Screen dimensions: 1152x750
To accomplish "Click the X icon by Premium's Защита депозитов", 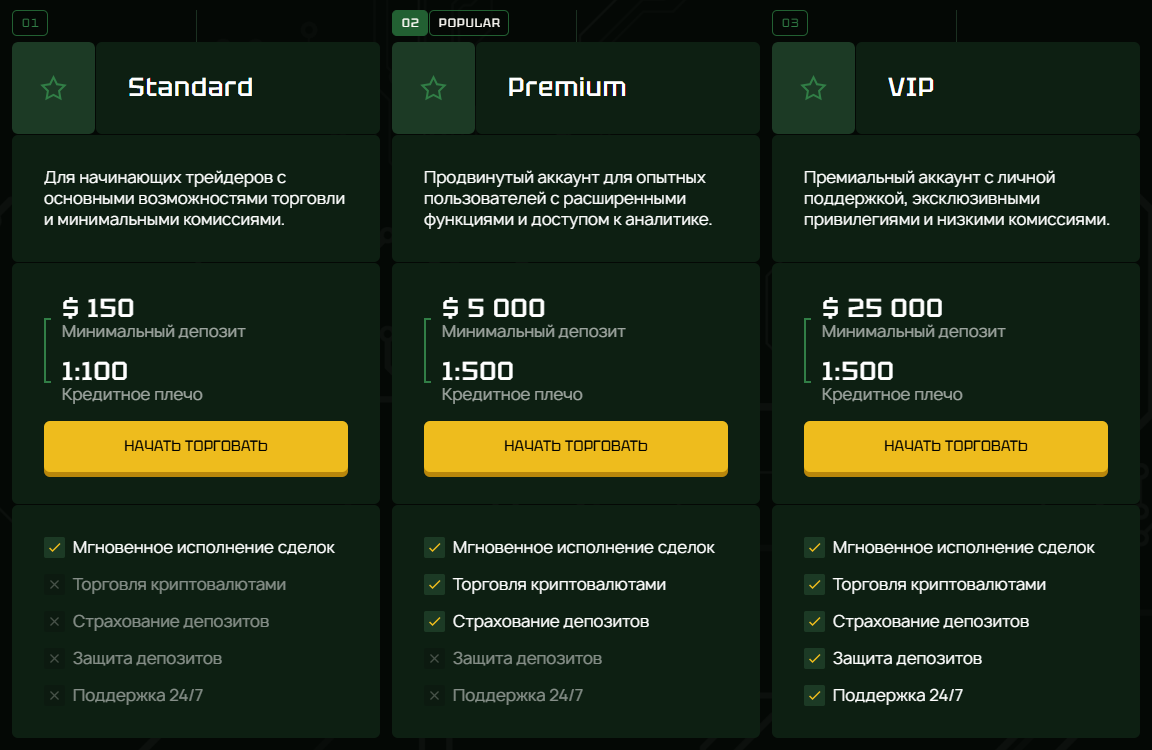I will 434,658.
